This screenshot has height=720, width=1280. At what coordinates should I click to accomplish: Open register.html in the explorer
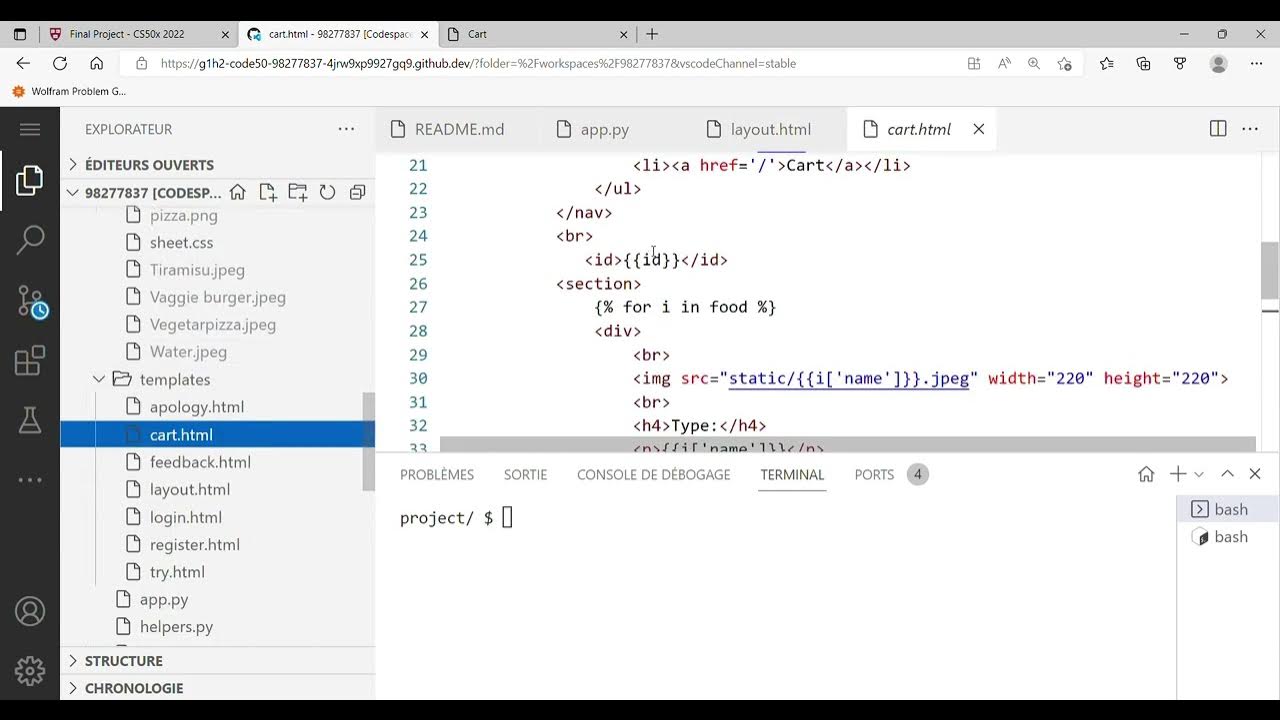click(195, 545)
